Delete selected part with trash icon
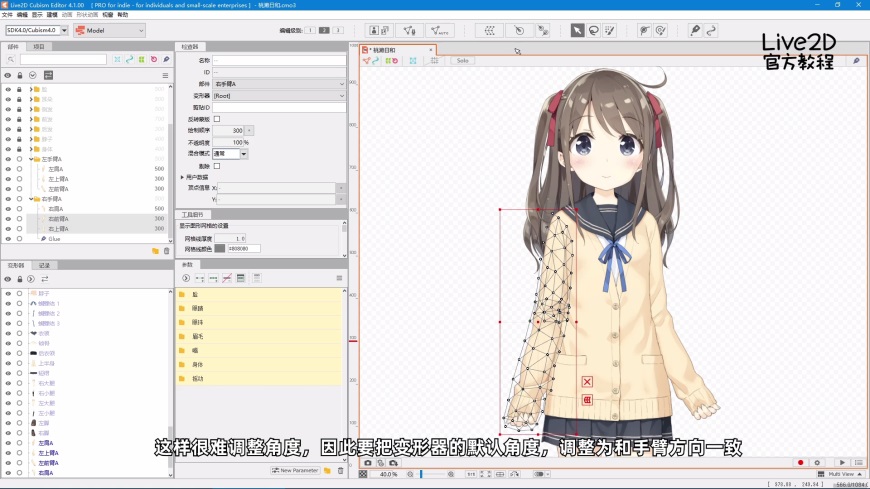 pos(166,251)
